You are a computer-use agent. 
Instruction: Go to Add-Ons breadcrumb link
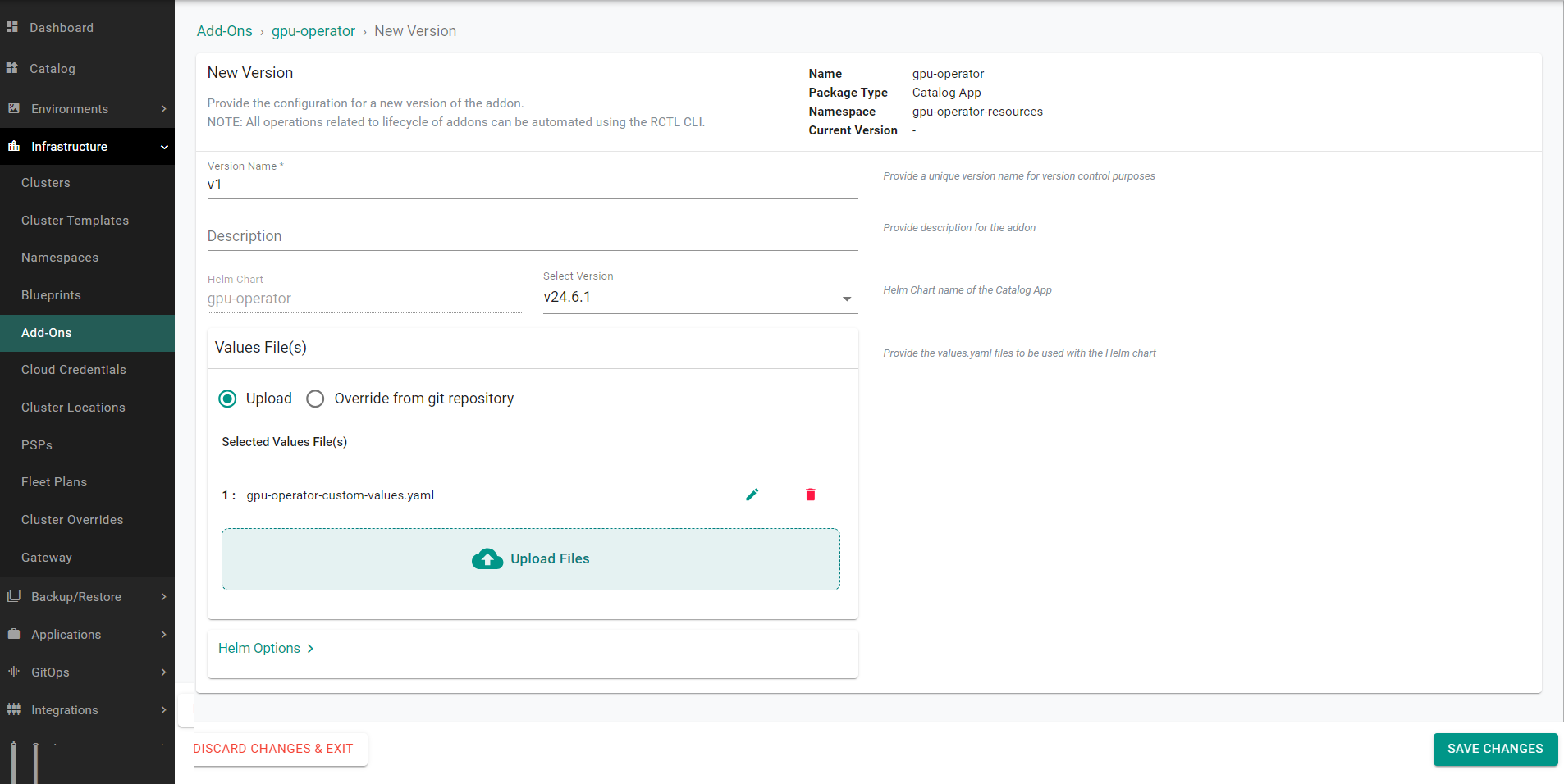click(x=225, y=31)
